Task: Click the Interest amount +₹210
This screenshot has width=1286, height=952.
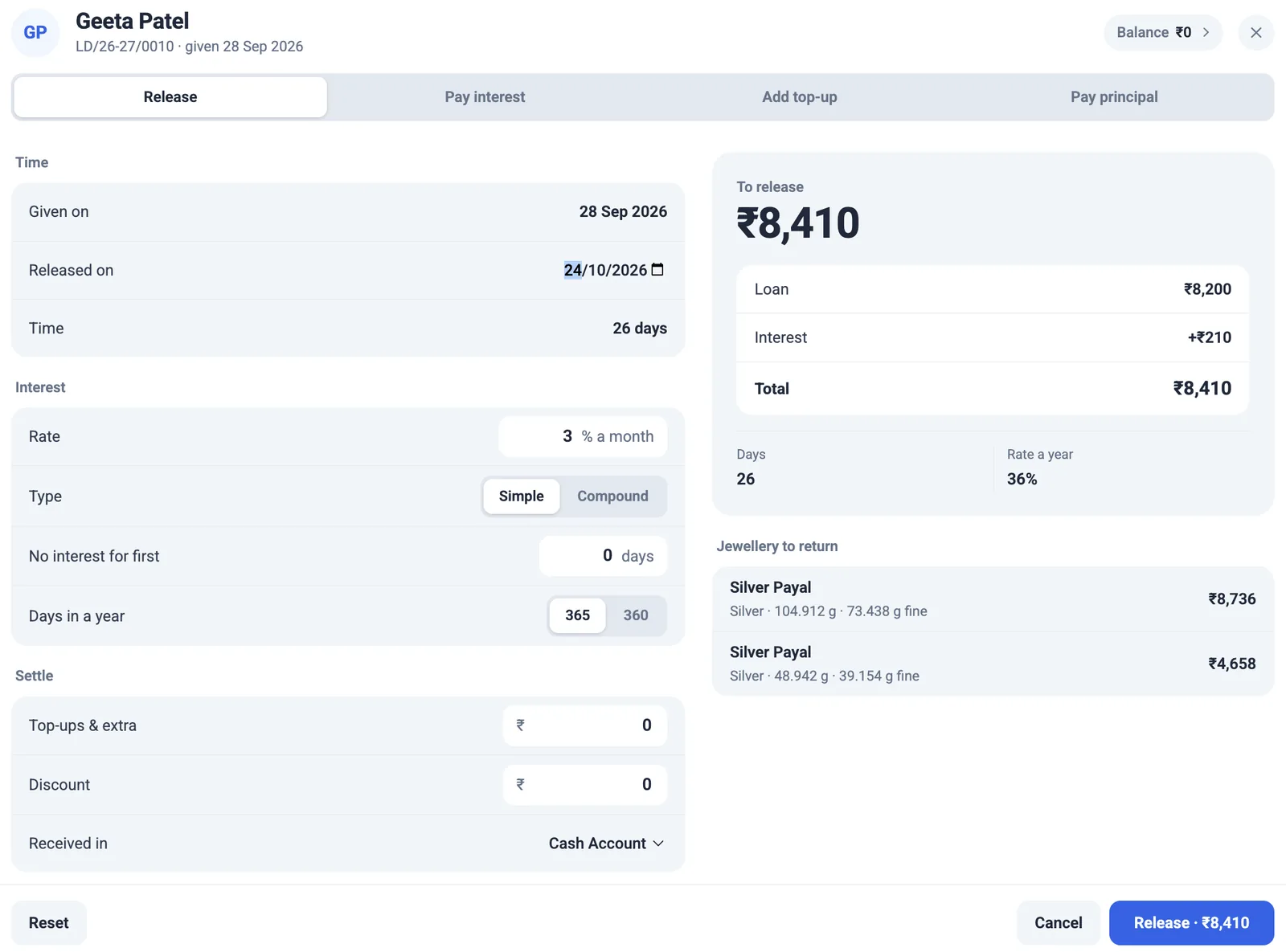Action: (1210, 337)
